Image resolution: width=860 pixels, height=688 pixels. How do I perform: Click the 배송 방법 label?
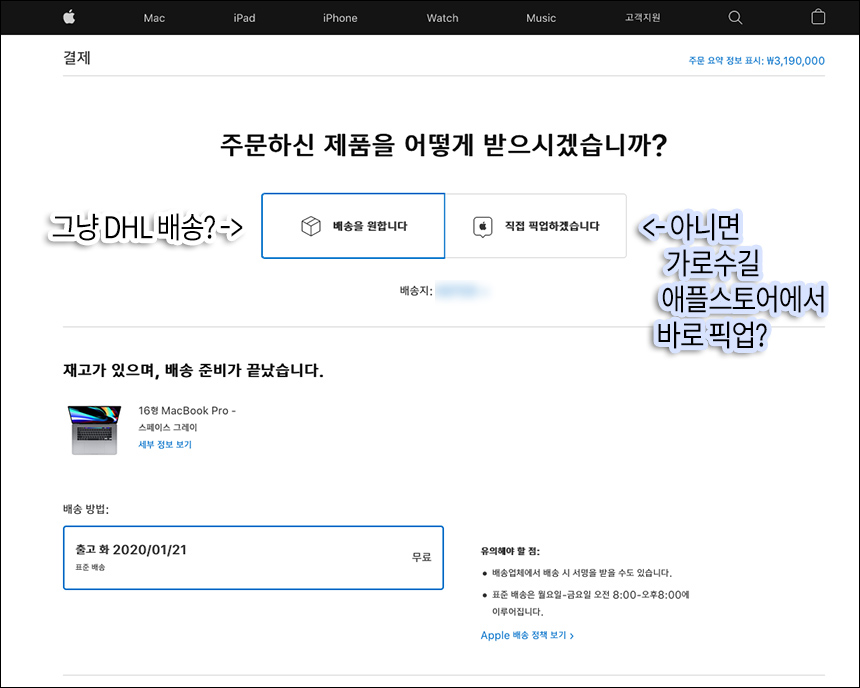86,509
